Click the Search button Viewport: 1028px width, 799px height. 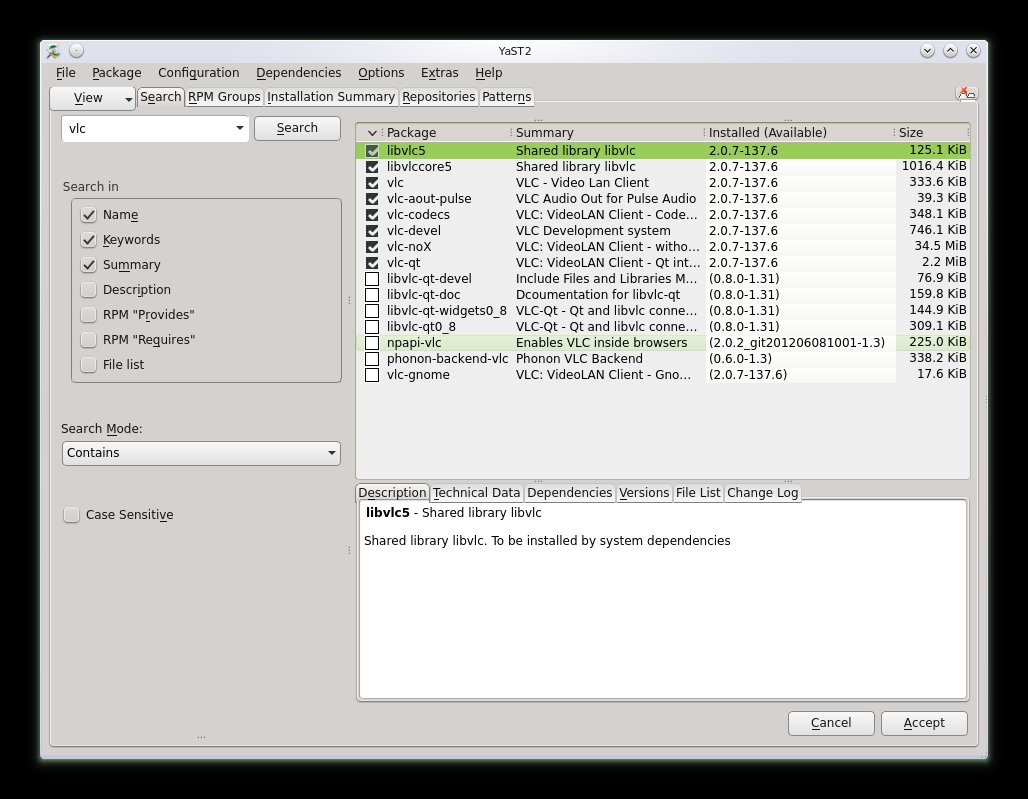tap(297, 128)
